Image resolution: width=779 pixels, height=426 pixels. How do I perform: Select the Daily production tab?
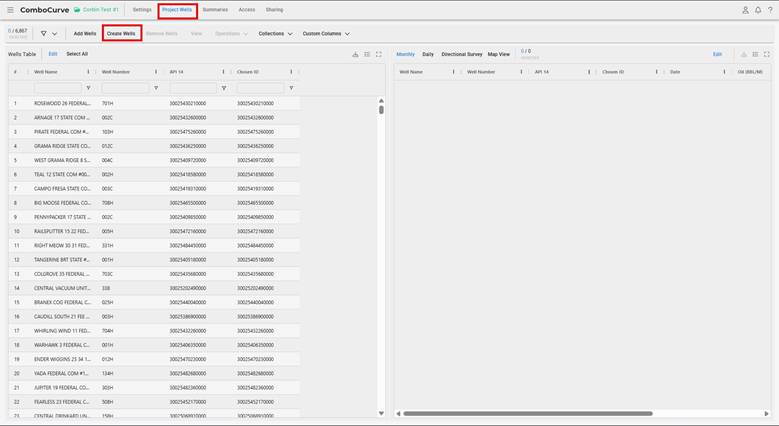click(x=428, y=54)
